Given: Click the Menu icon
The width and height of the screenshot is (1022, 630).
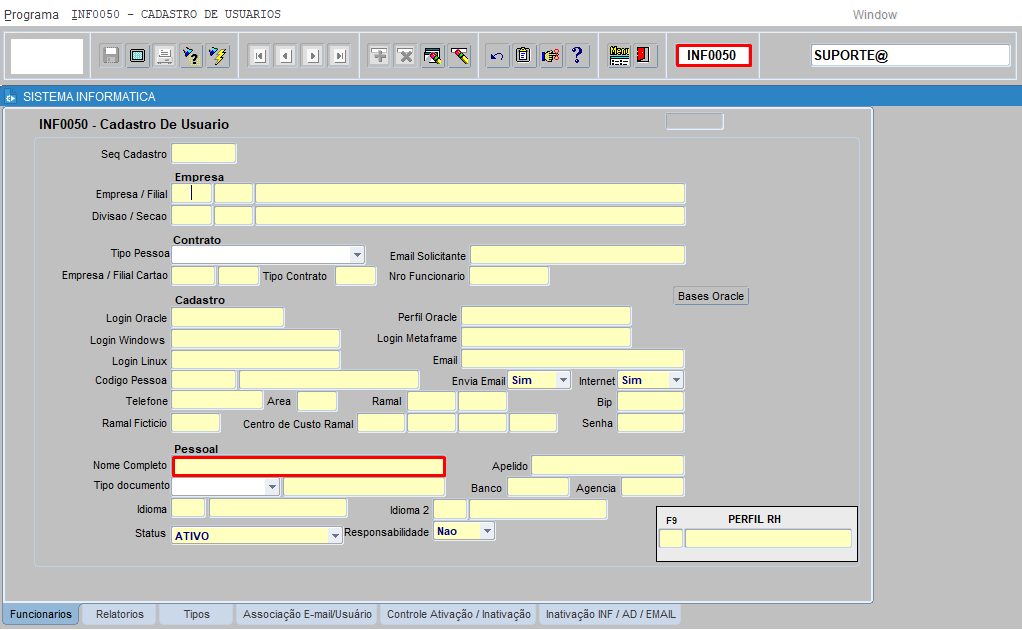Looking at the screenshot, I should pos(619,55).
